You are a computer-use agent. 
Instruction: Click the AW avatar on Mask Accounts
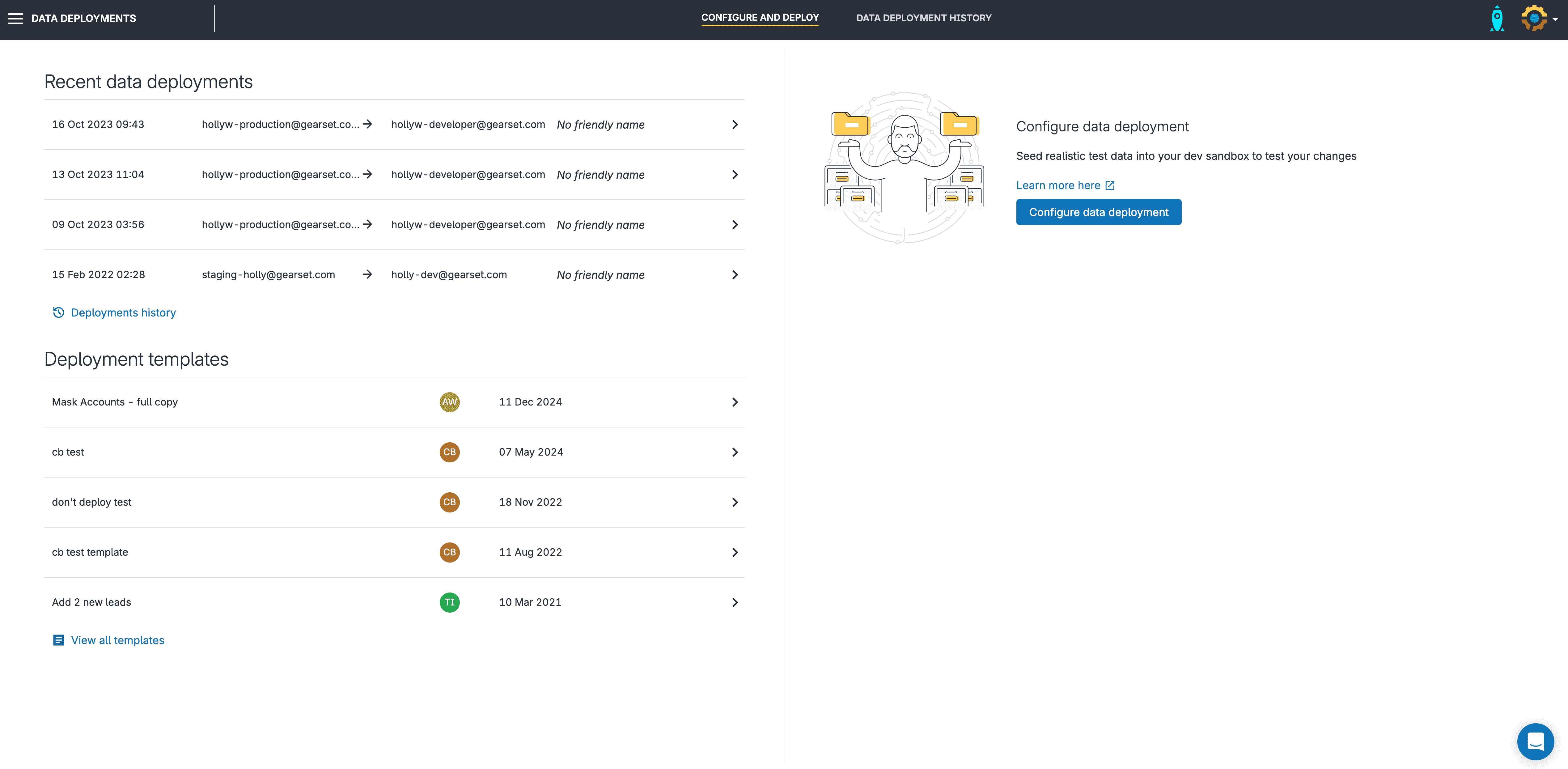449,402
